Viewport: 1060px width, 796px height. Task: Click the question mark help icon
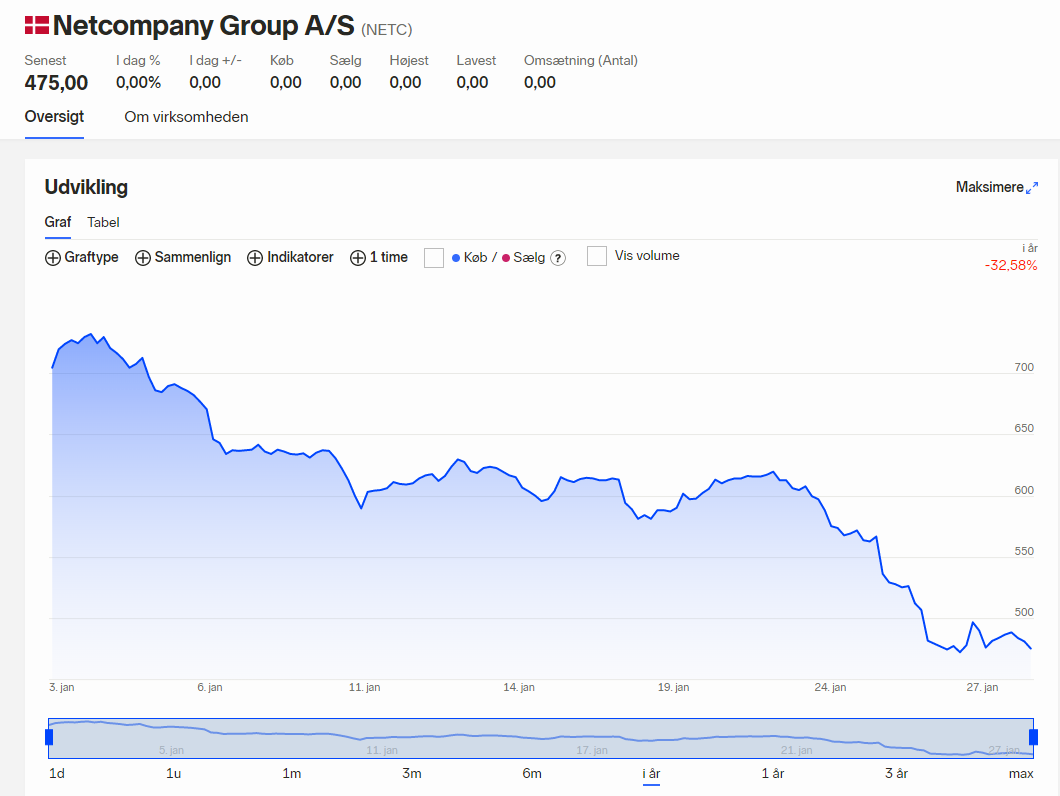[x=558, y=258]
